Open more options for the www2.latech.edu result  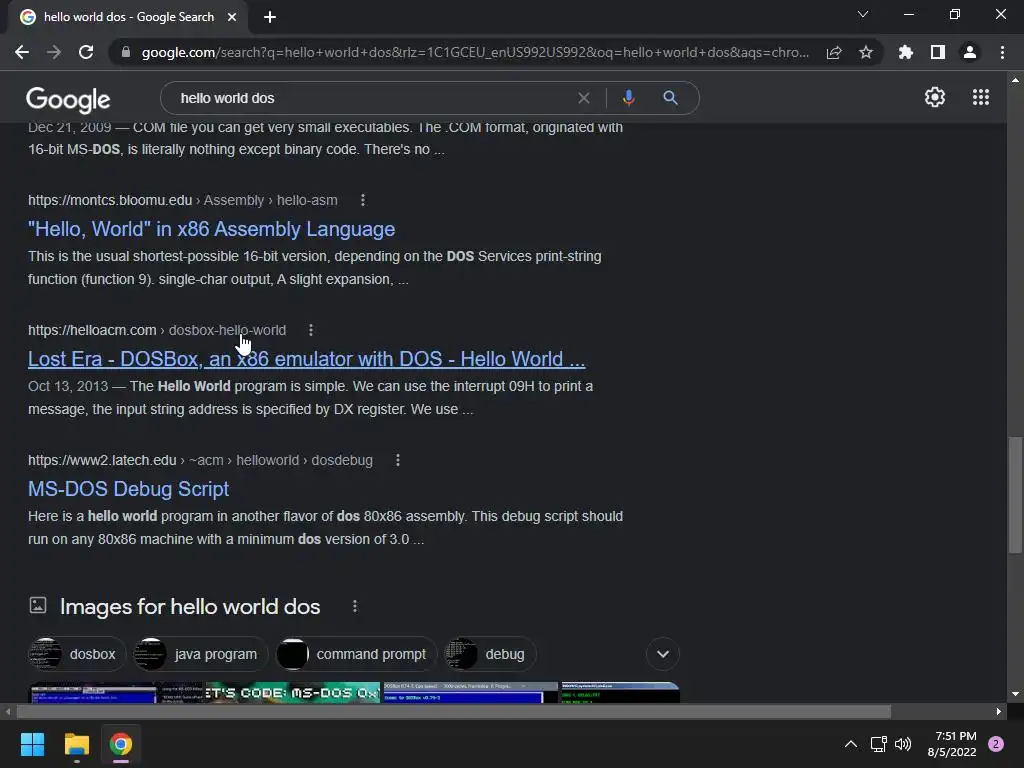point(398,460)
